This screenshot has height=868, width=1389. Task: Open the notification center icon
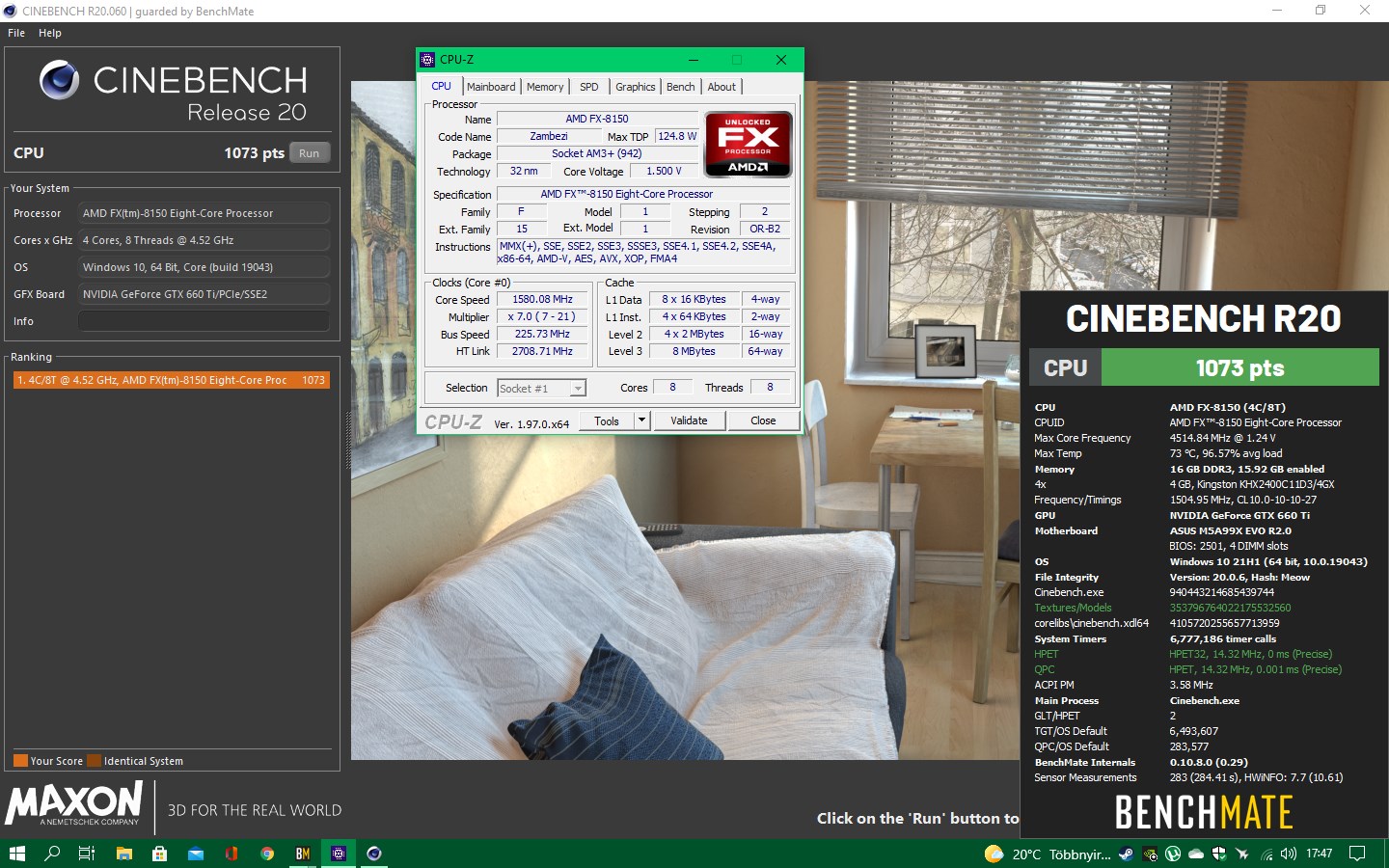[x=1357, y=854]
